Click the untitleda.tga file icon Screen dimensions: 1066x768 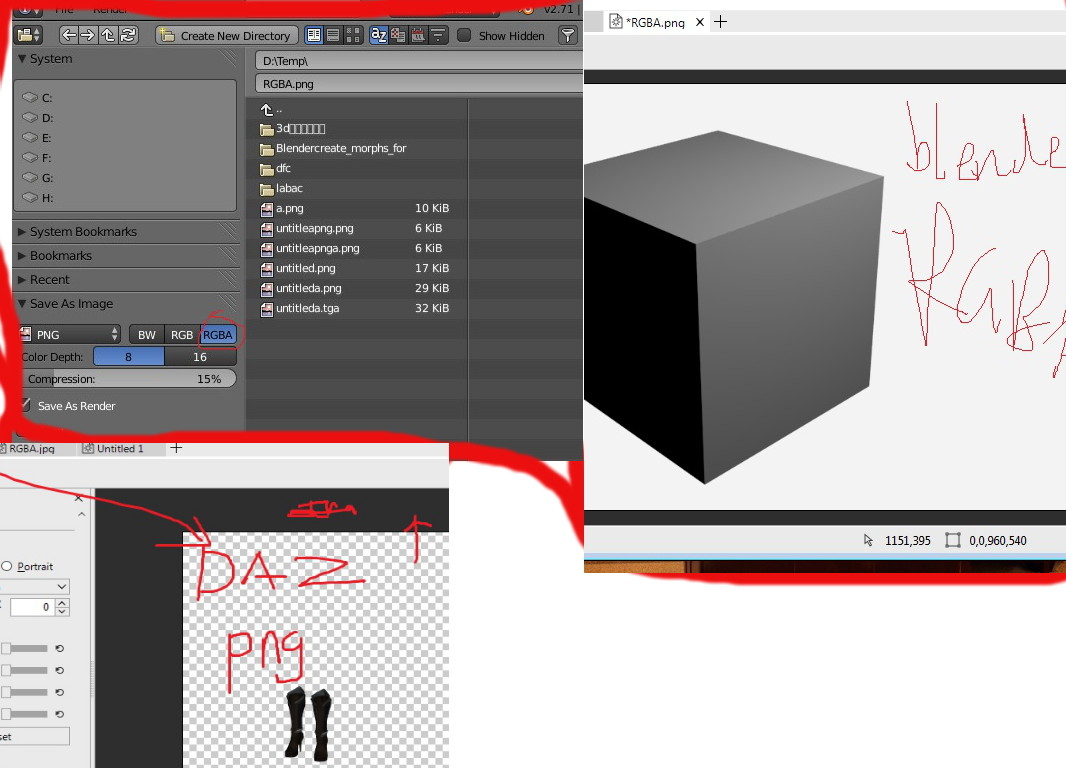coord(266,309)
